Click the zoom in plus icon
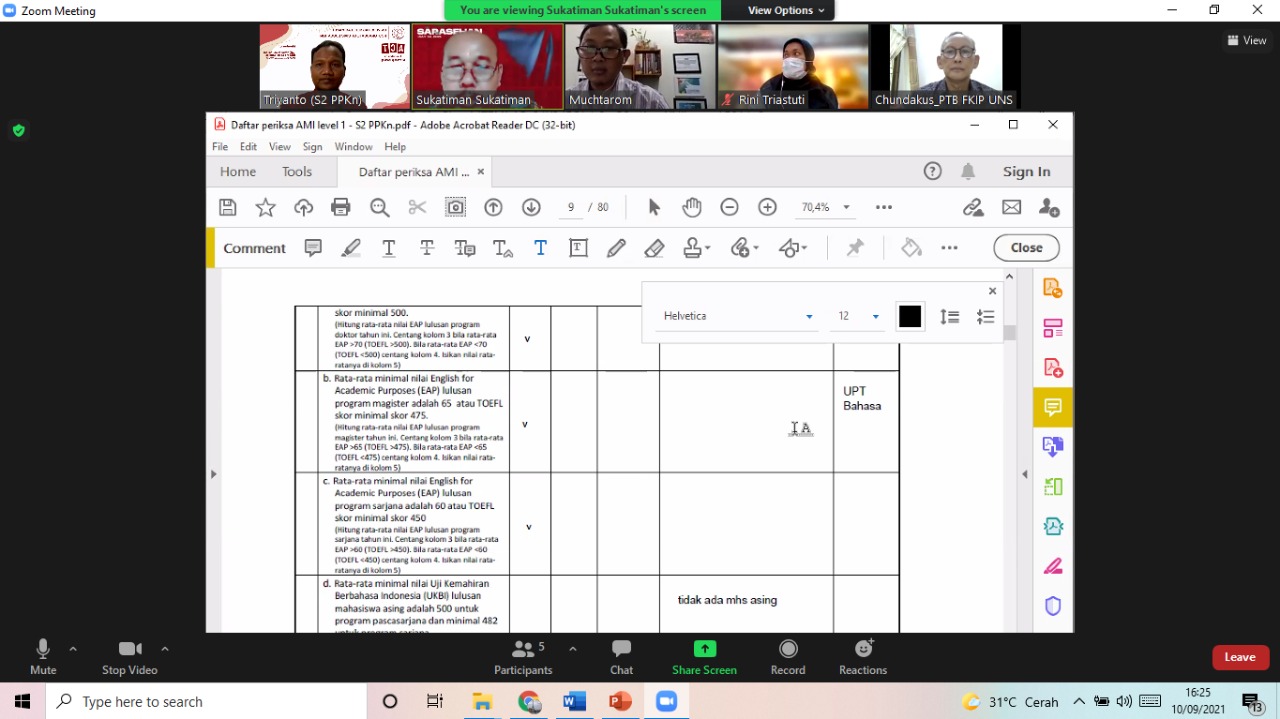Image resolution: width=1280 pixels, height=719 pixels. (x=767, y=207)
